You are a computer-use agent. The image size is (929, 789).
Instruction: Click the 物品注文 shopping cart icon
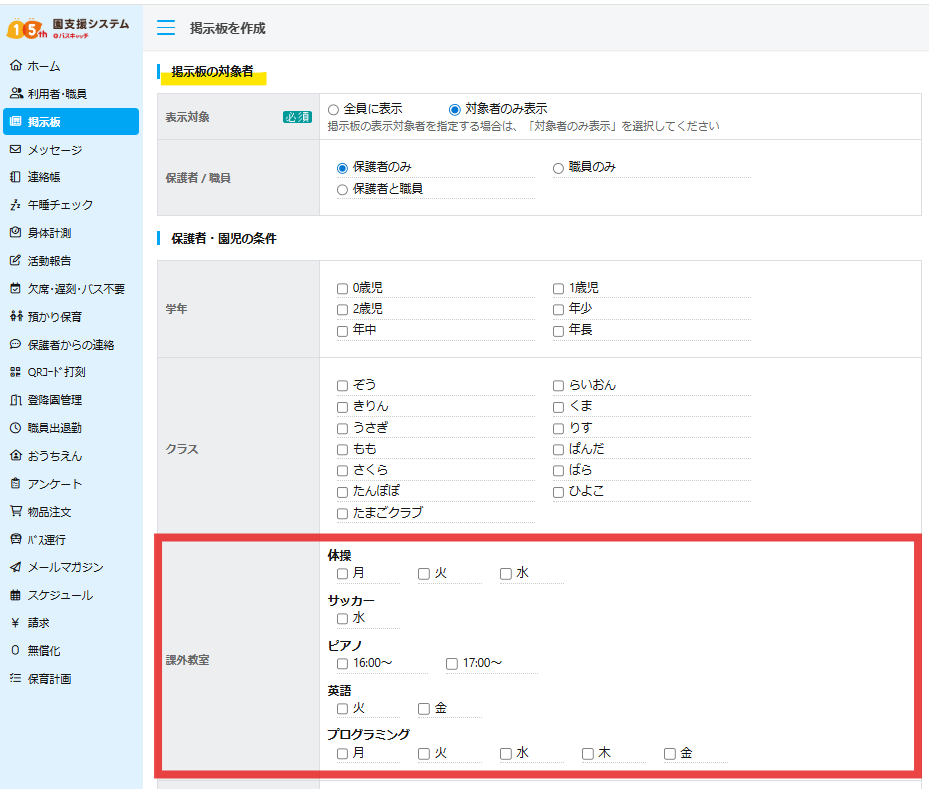(14, 511)
